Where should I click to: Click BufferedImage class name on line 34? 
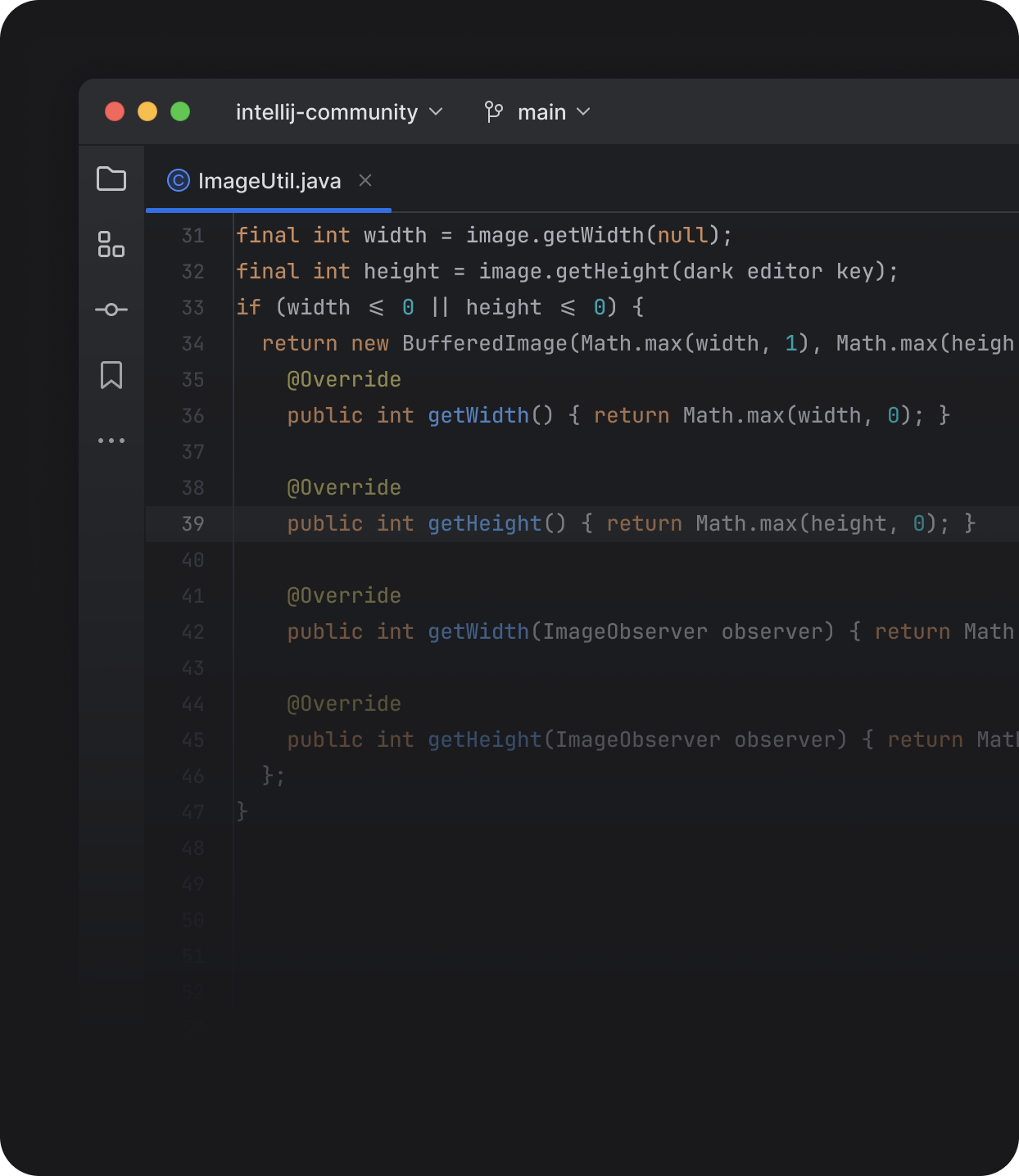[484, 344]
